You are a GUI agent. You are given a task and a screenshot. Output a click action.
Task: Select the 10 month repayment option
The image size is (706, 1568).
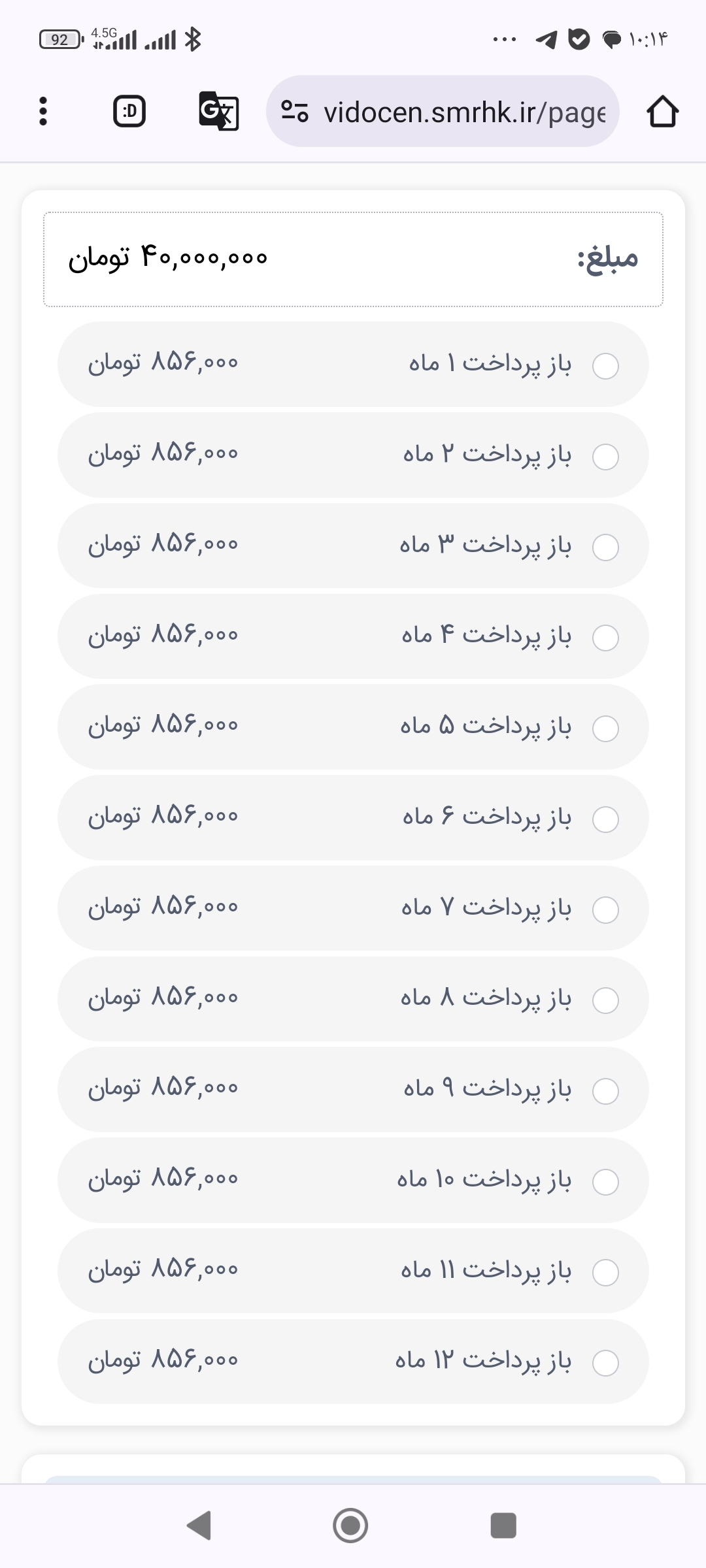[x=605, y=1182]
